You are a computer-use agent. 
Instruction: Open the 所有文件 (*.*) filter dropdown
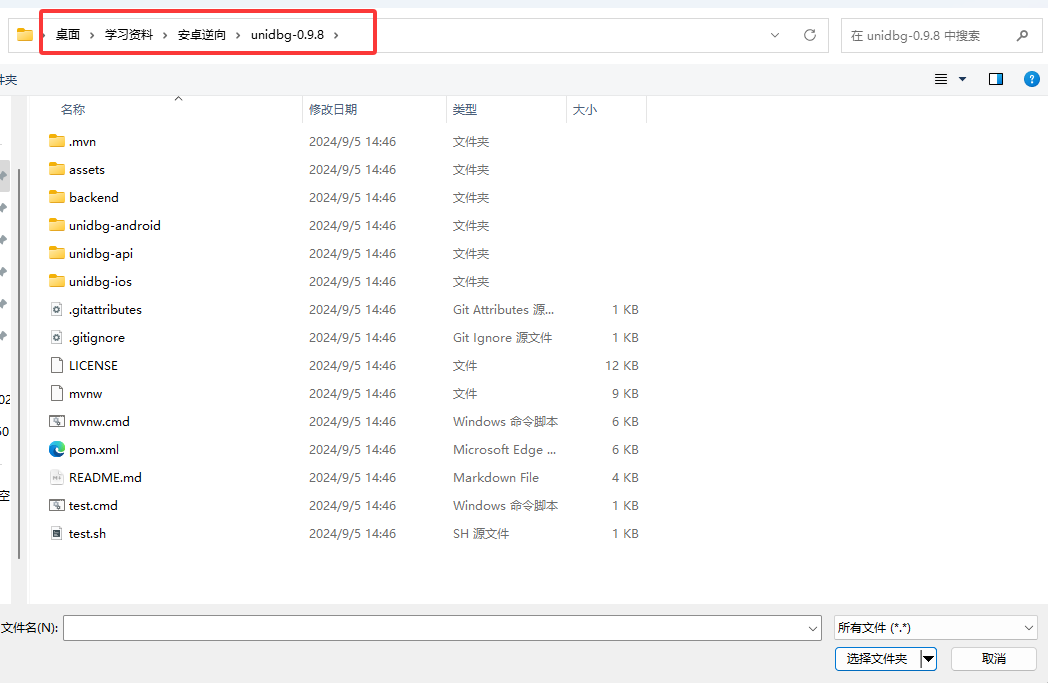936,628
